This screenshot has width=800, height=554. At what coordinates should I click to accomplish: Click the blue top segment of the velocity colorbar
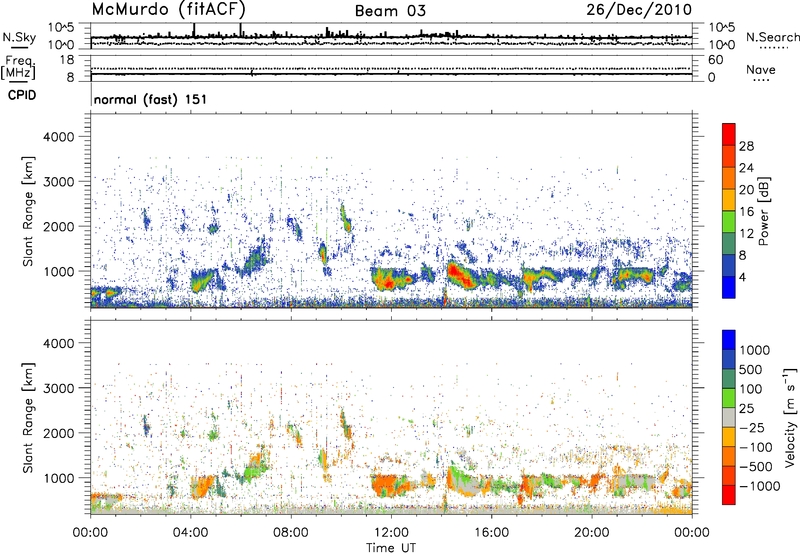(729, 339)
